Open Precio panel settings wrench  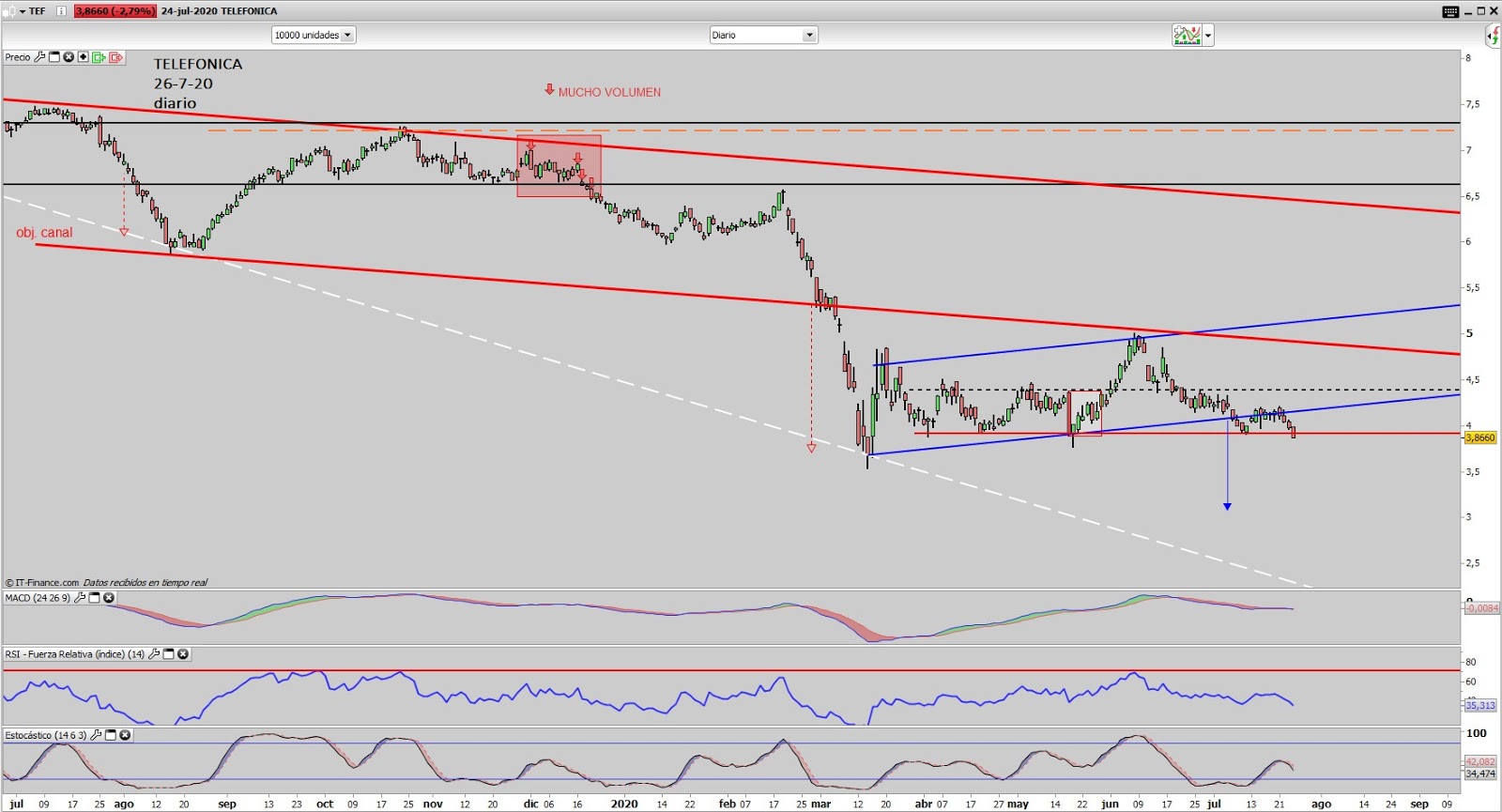click(39, 57)
